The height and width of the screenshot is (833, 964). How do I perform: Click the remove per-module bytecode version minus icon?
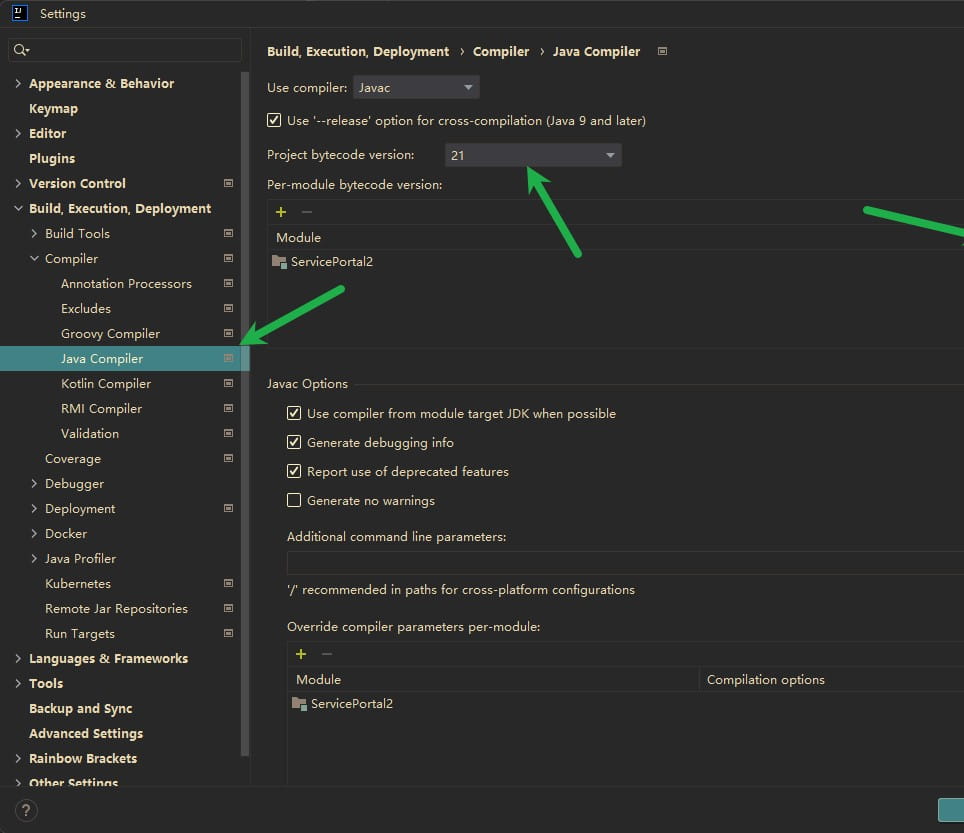click(307, 212)
